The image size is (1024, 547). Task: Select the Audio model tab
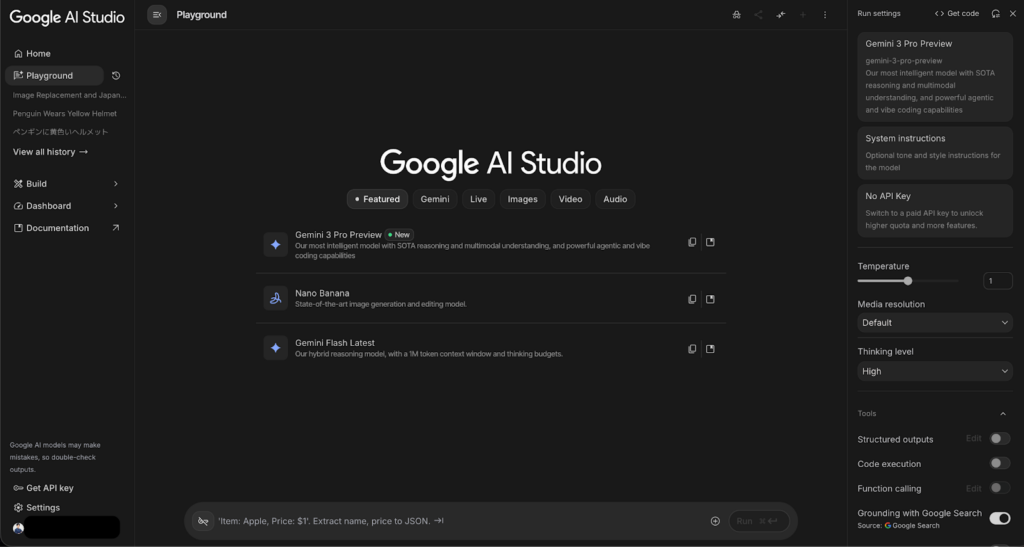click(x=615, y=199)
